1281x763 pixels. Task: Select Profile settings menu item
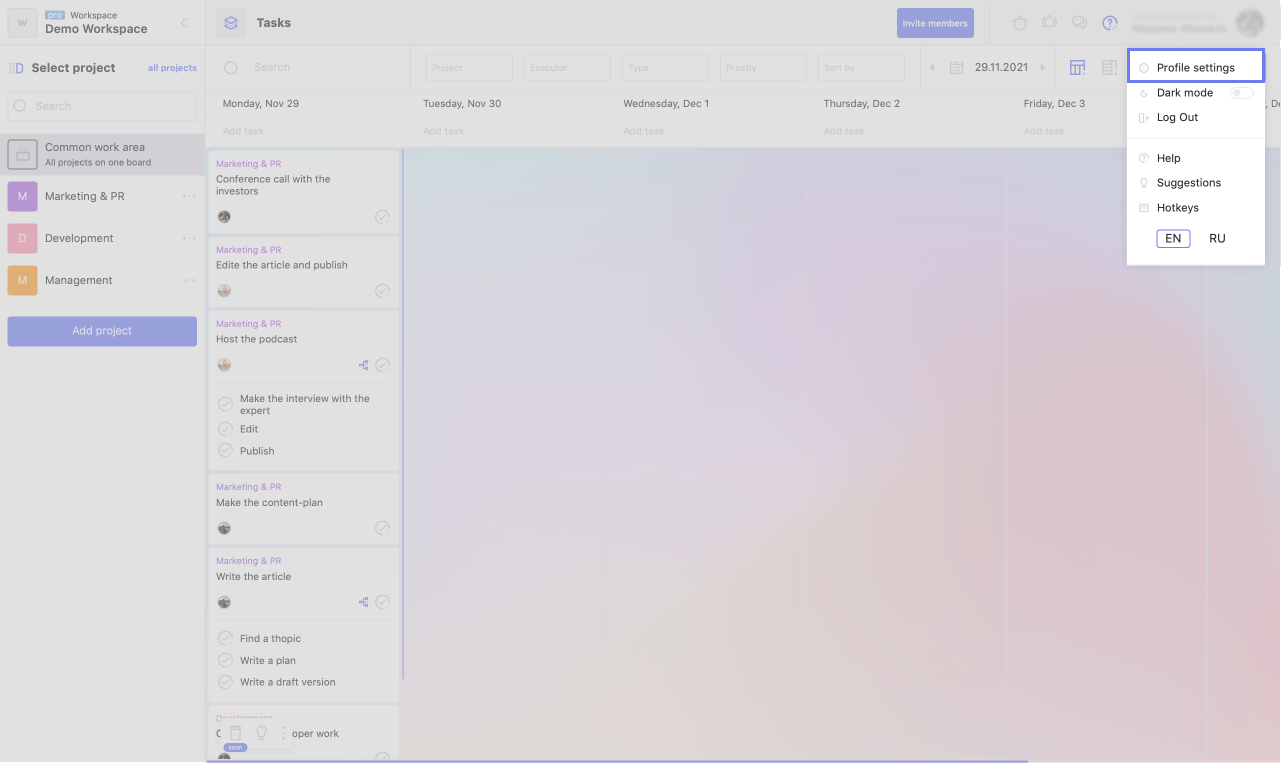pos(1195,68)
